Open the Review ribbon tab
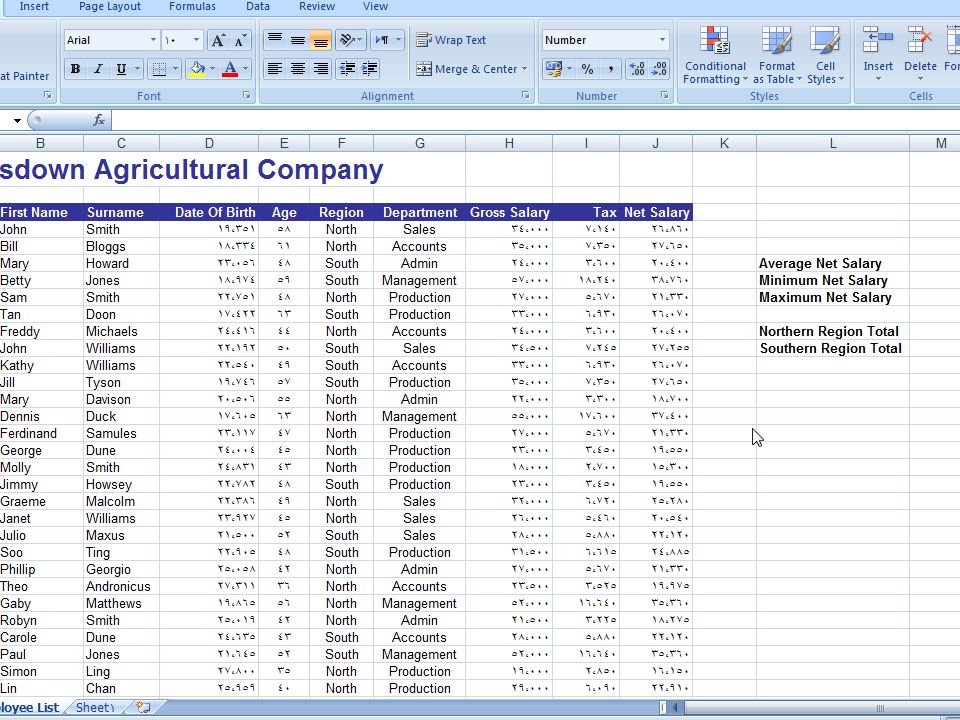Image resolution: width=960 pixels, height=720 pixels. (317, 7)
